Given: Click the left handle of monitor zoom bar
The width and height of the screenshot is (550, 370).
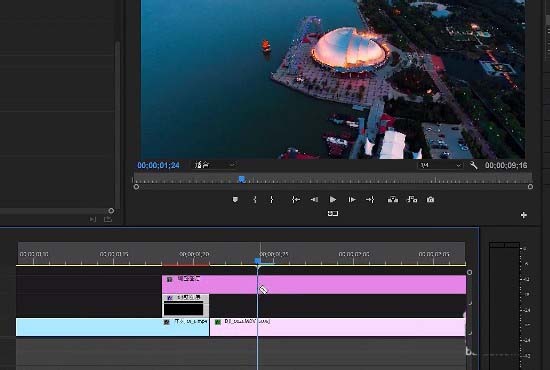Looking at the screenshot, I should pyautogui.click(x=136, y=187).
